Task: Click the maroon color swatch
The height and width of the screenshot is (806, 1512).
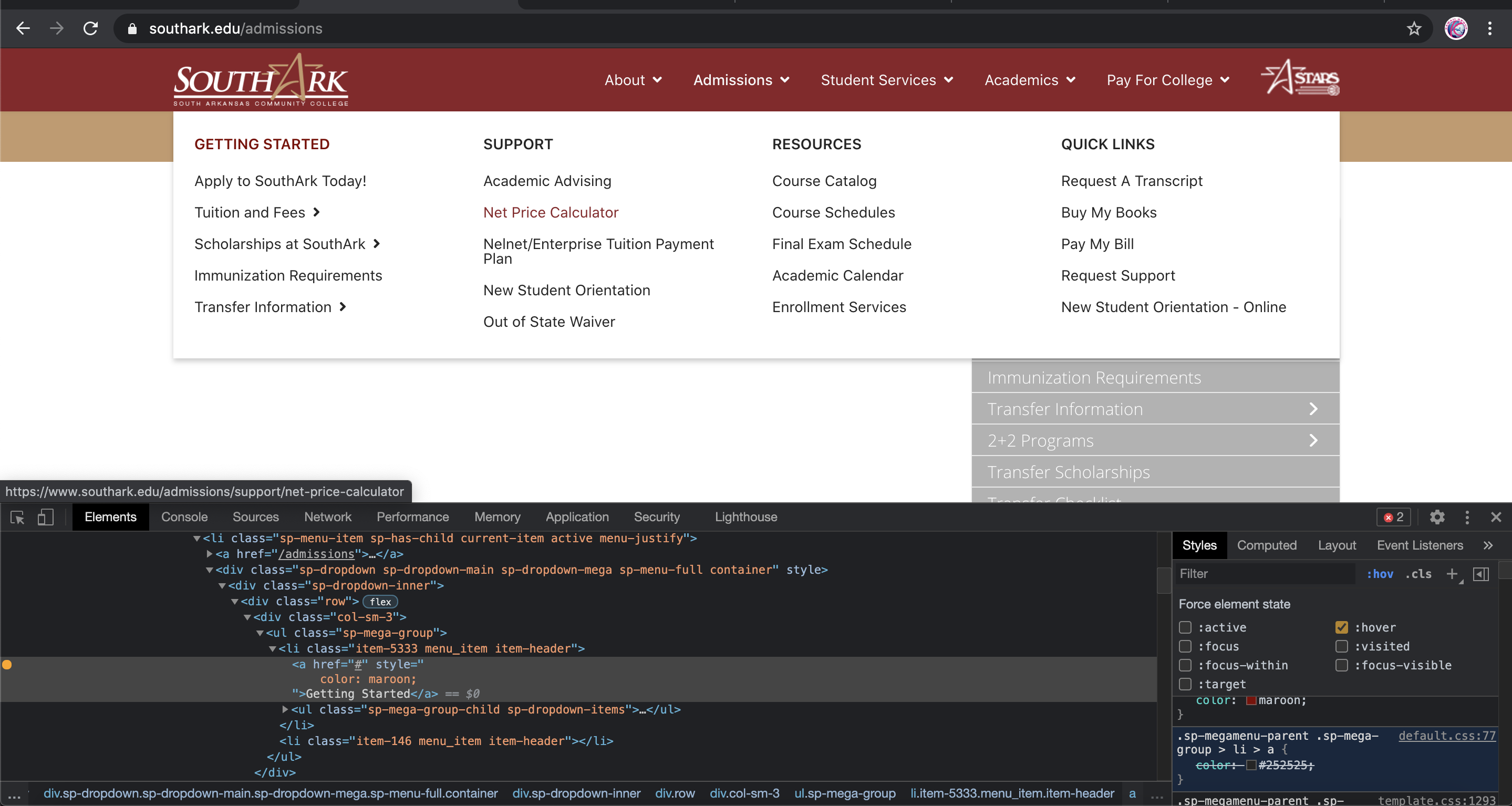Action: tap(1251, 700)
